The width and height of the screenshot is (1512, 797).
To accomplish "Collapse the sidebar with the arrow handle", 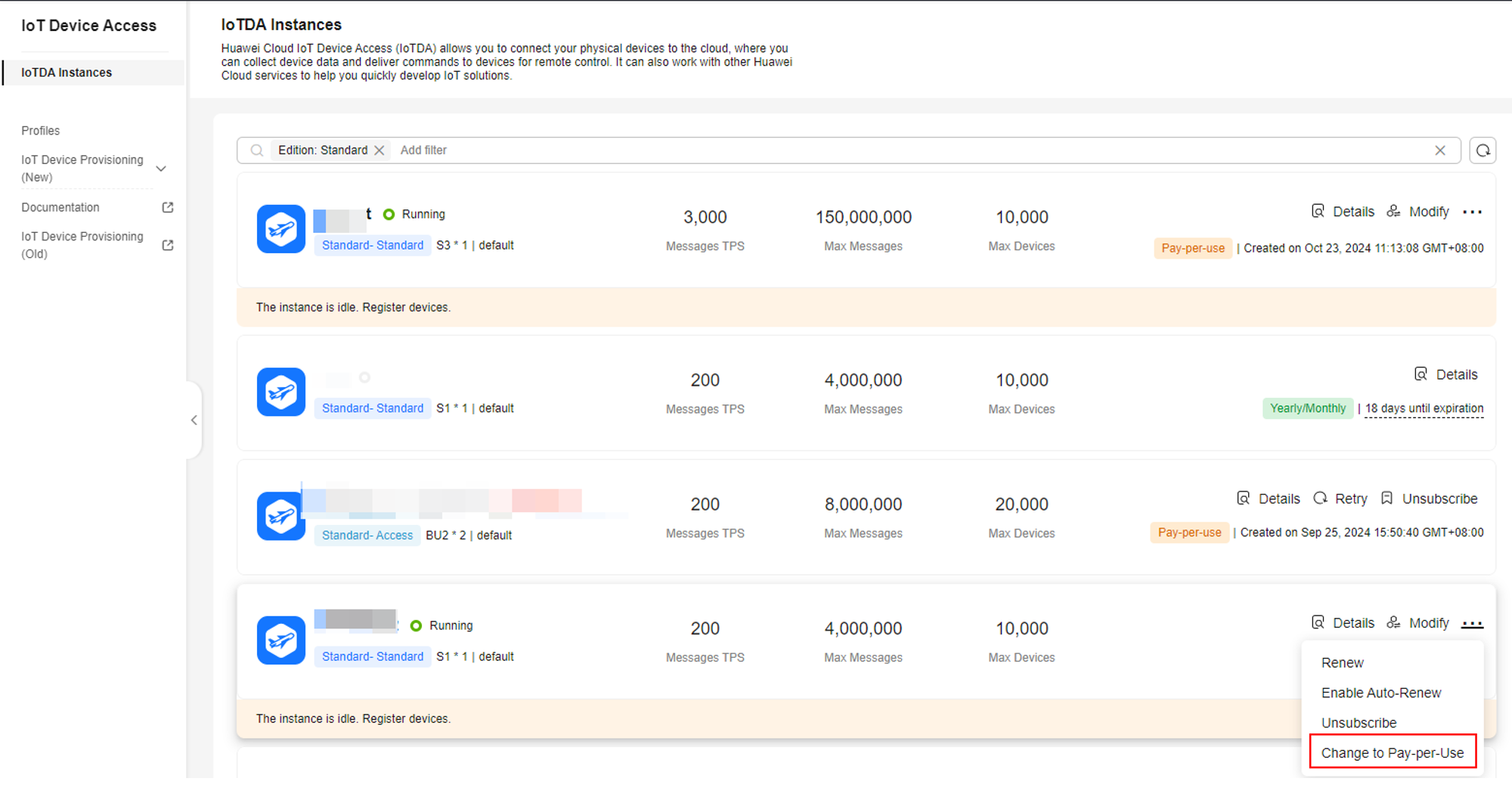I will pos(194,420).
